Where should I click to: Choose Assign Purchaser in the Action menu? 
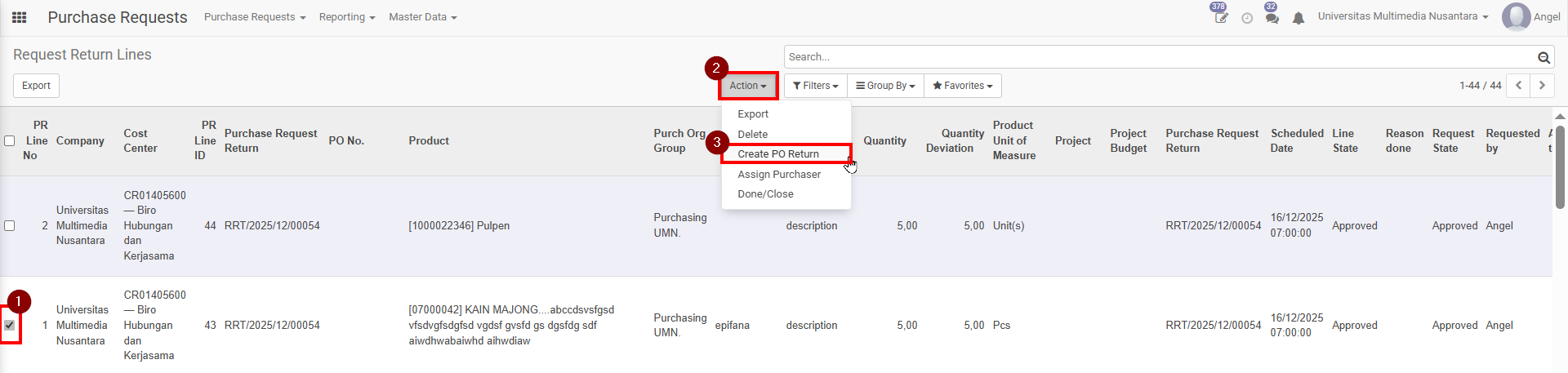coord(779,175)
